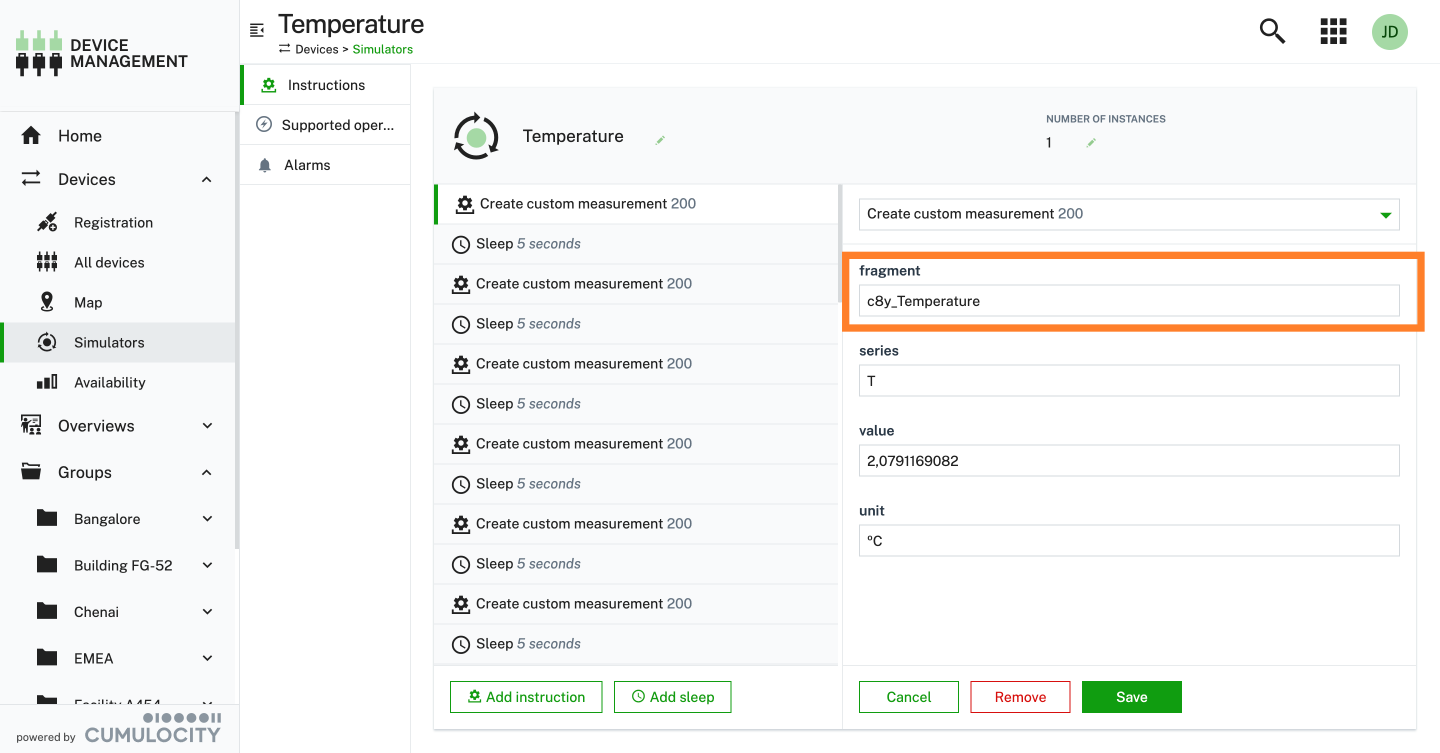1440x753 pixels.
Task: Open the JD user avatar menu
Action: (1389, 32)
